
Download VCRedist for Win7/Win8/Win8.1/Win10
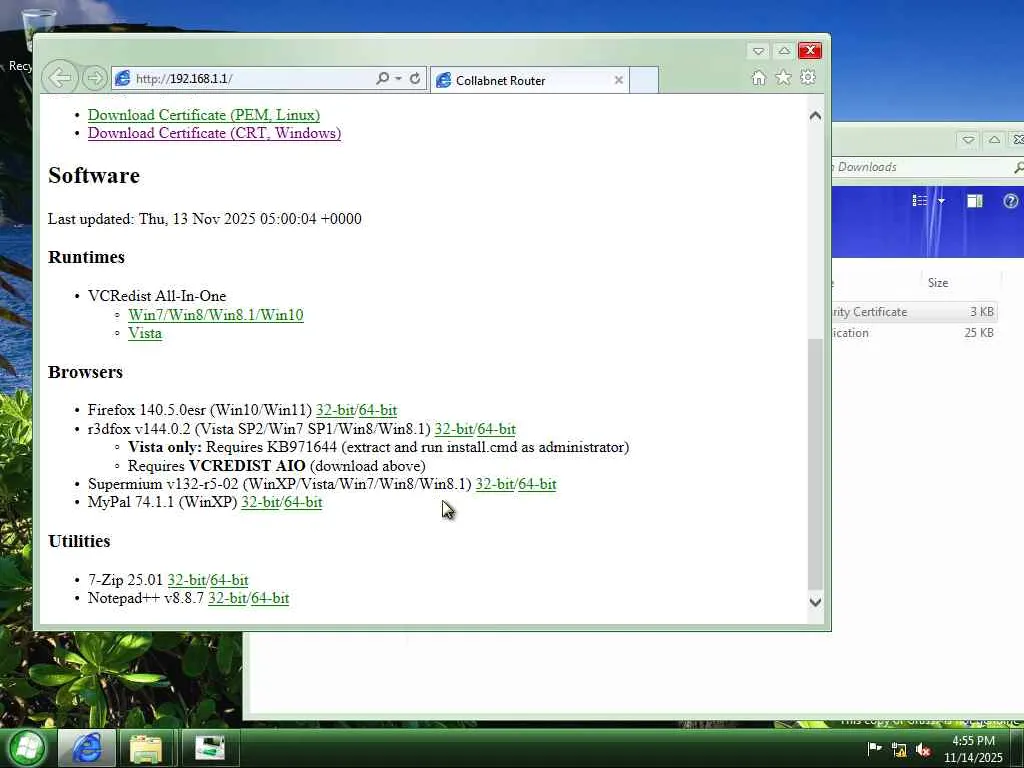point(216,315)
